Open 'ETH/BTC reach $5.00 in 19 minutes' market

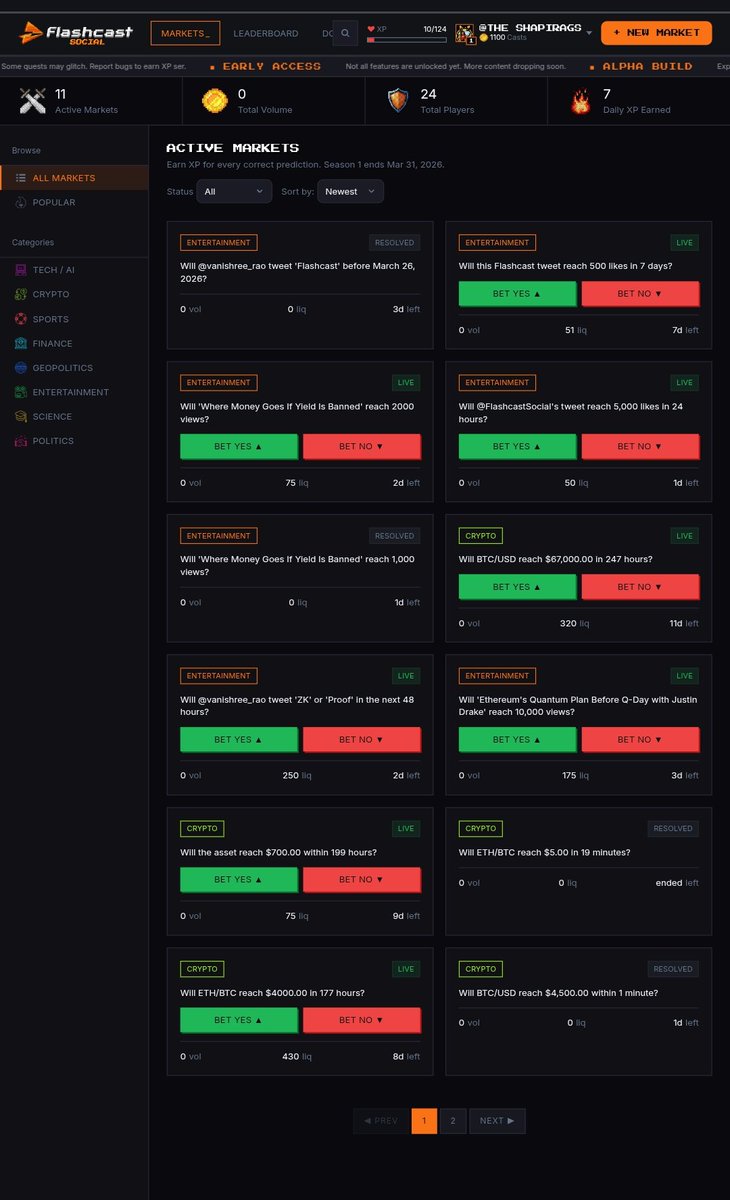pos(545,853)
